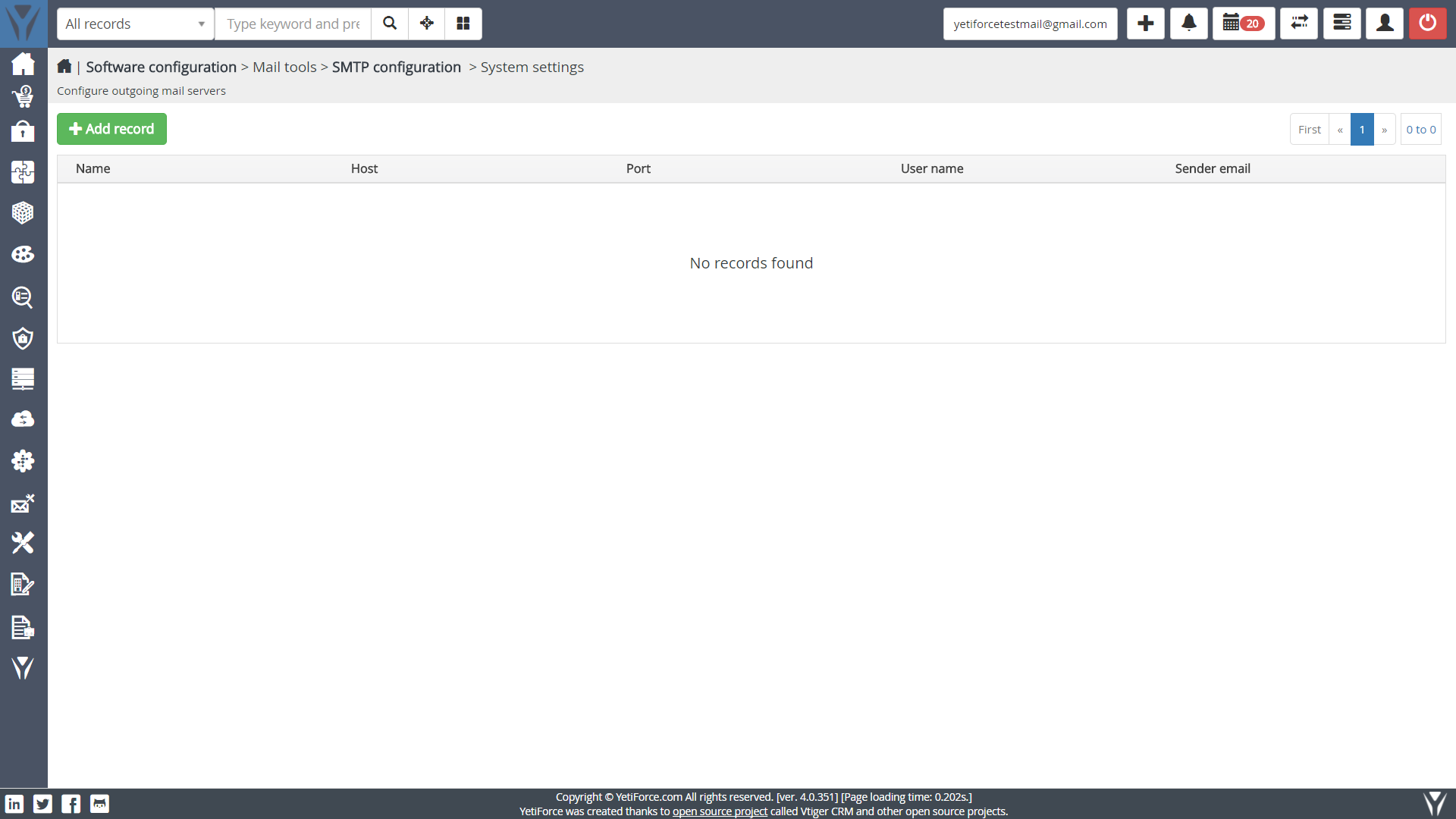This screenshot has height=819, width=1456.
Task: Click the sidebar shopping cart icon
Action: coord(23,97)
